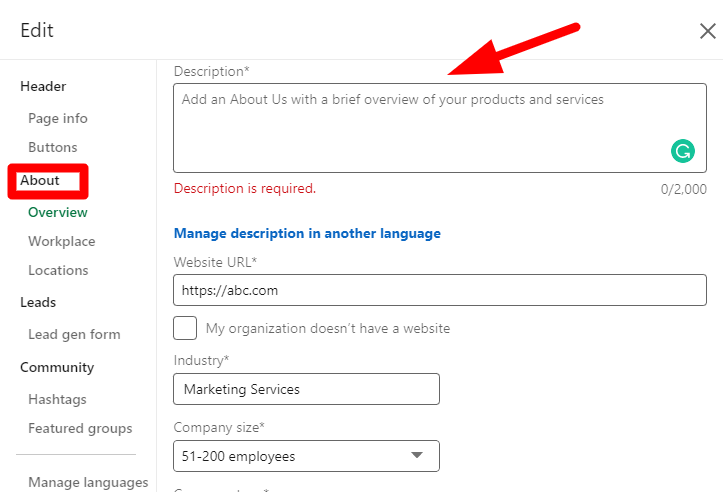Click inside the Description text area
Screen dimensions: 723x492
pos(420,127)
